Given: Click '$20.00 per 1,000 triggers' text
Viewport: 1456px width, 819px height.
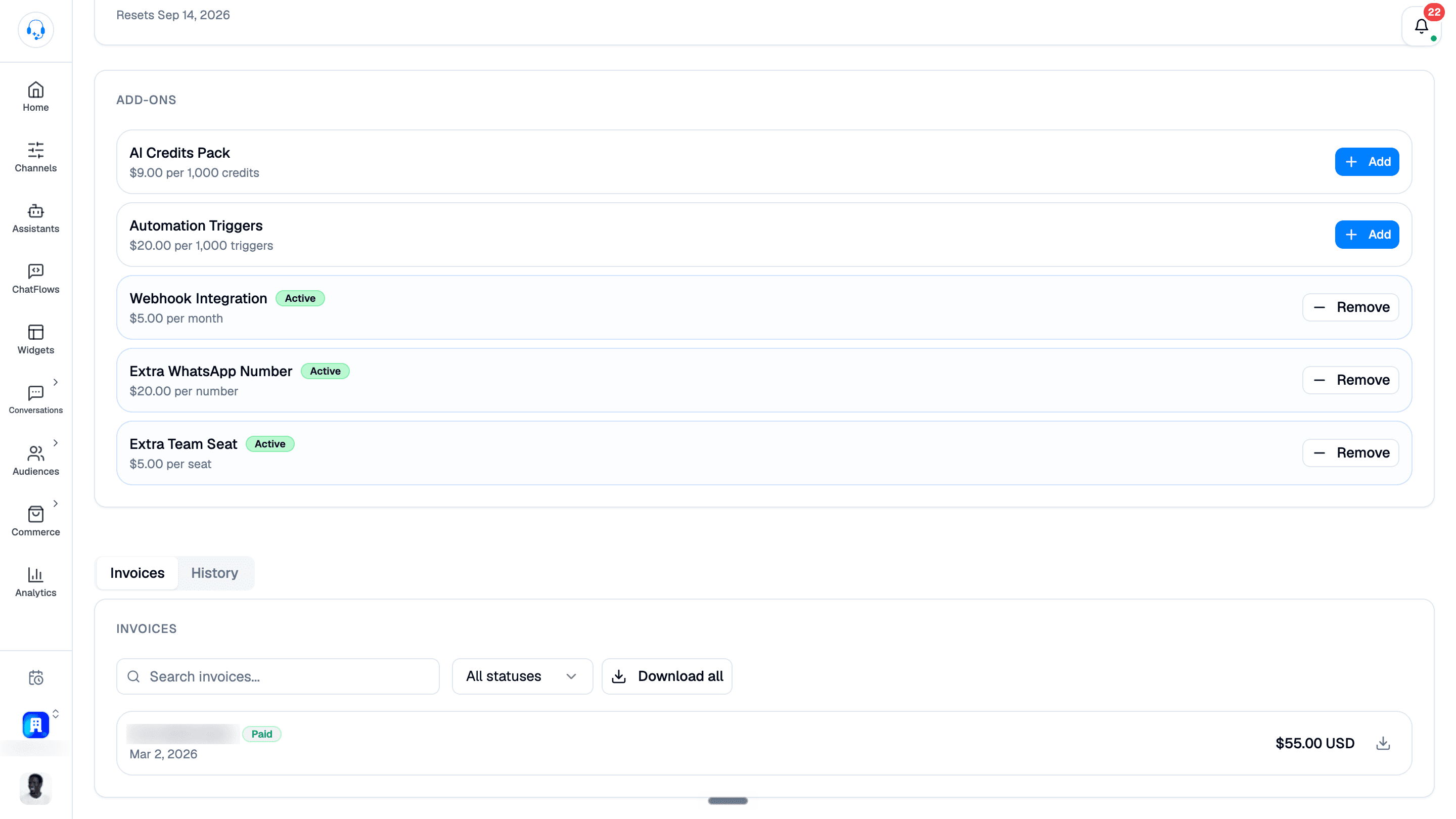Looking at the screenshot, I should pos(201,245).
